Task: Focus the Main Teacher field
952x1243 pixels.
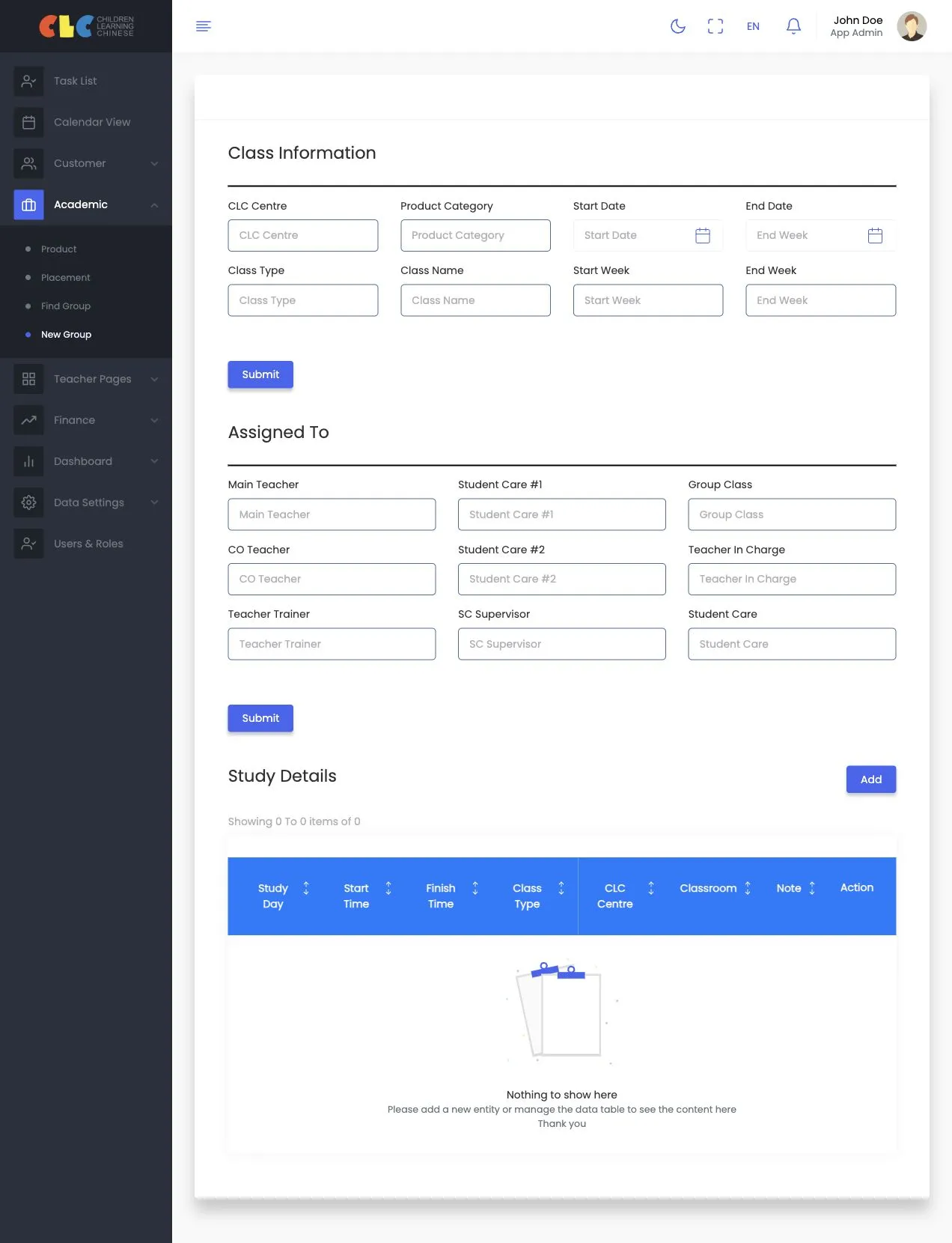Action: coord(332,514)
